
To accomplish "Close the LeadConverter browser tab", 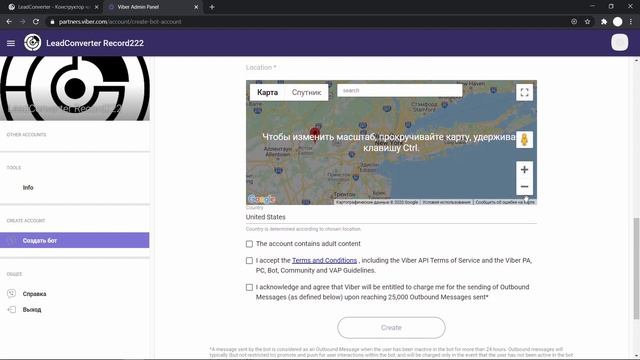I will [x=97, y=7].
